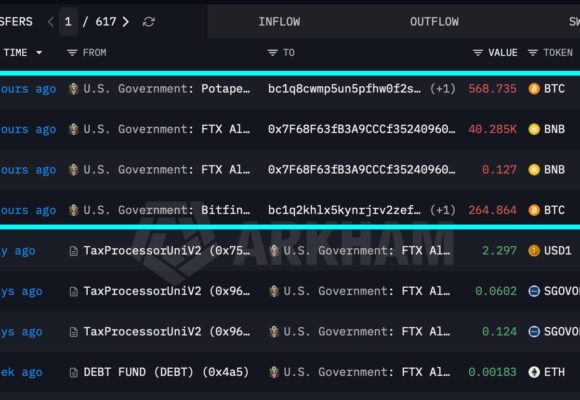Open 0x7F68F63fB3A9… address in 40.285K row
Image resolution: width=580 pixels, height=400 pixels.
coord(361,129)
